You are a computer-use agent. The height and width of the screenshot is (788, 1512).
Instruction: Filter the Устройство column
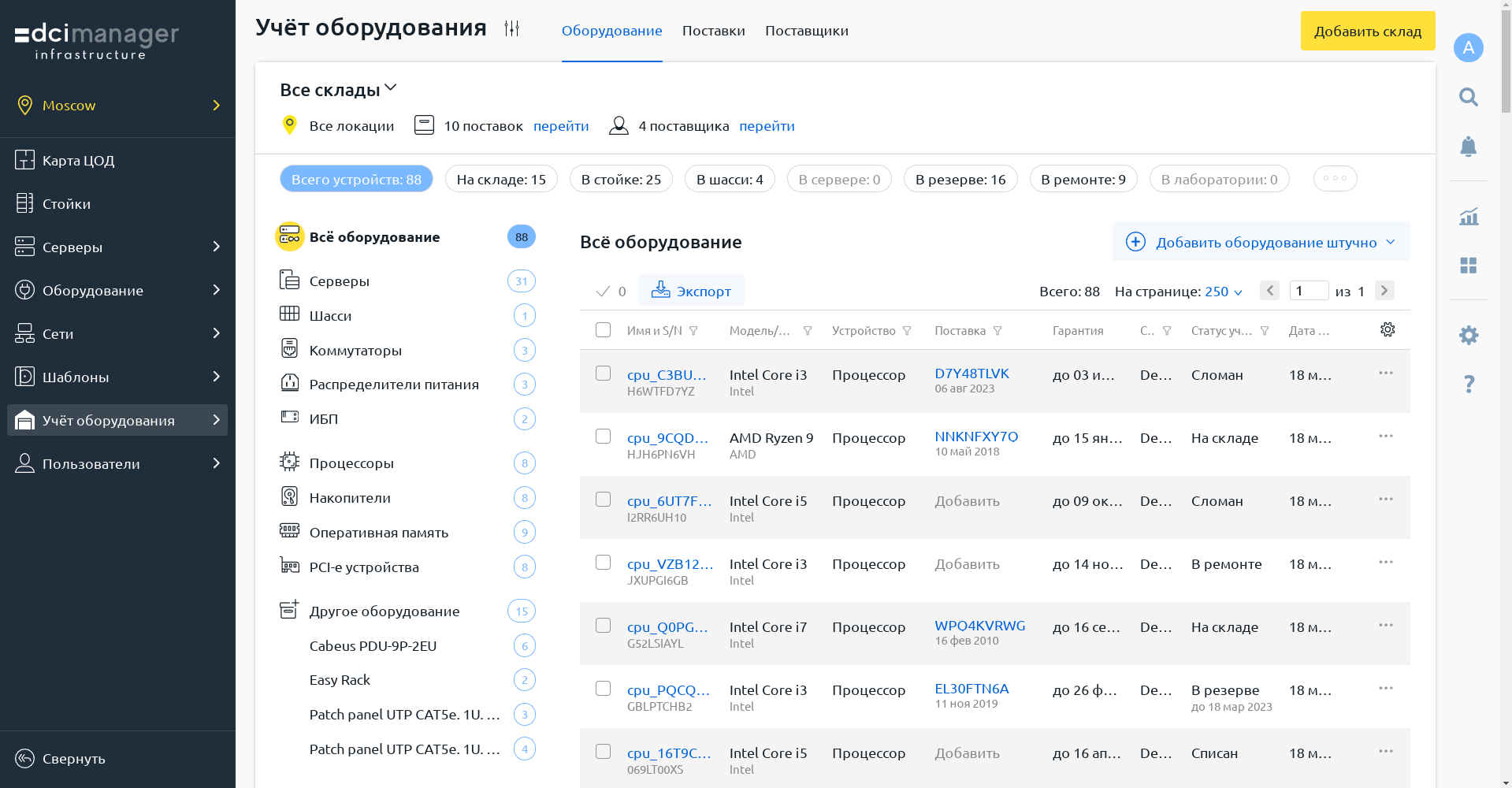[907, 331]
